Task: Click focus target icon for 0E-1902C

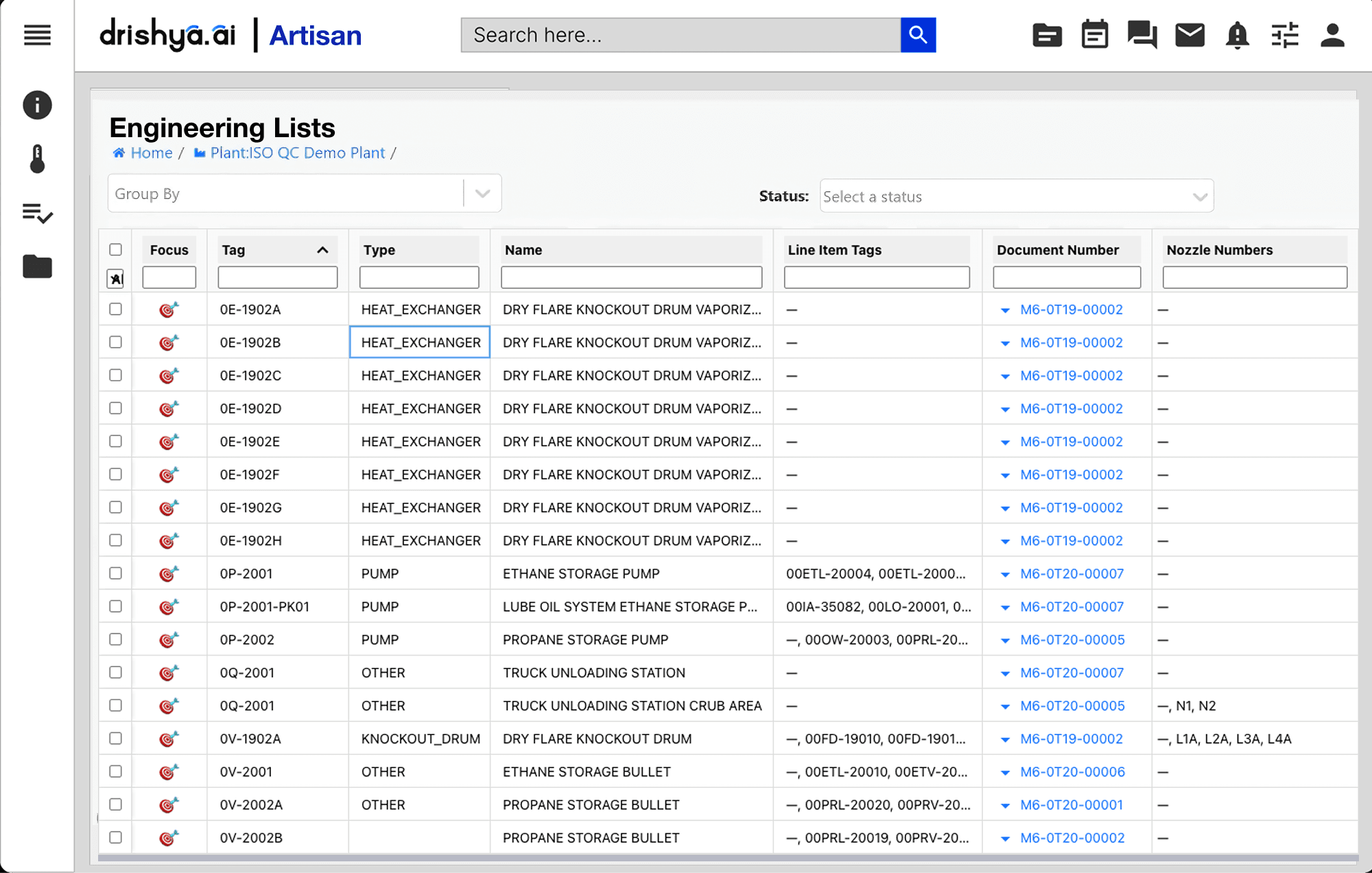Action: coord(169,375)
